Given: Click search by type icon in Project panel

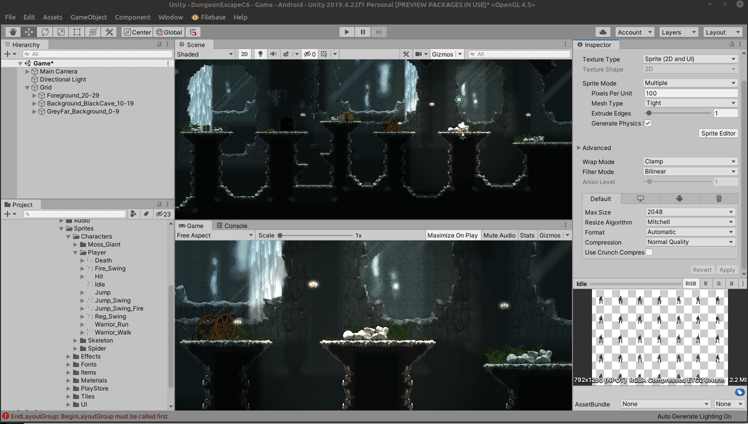Looking at the screenshot, I should (x=133, y=214).
